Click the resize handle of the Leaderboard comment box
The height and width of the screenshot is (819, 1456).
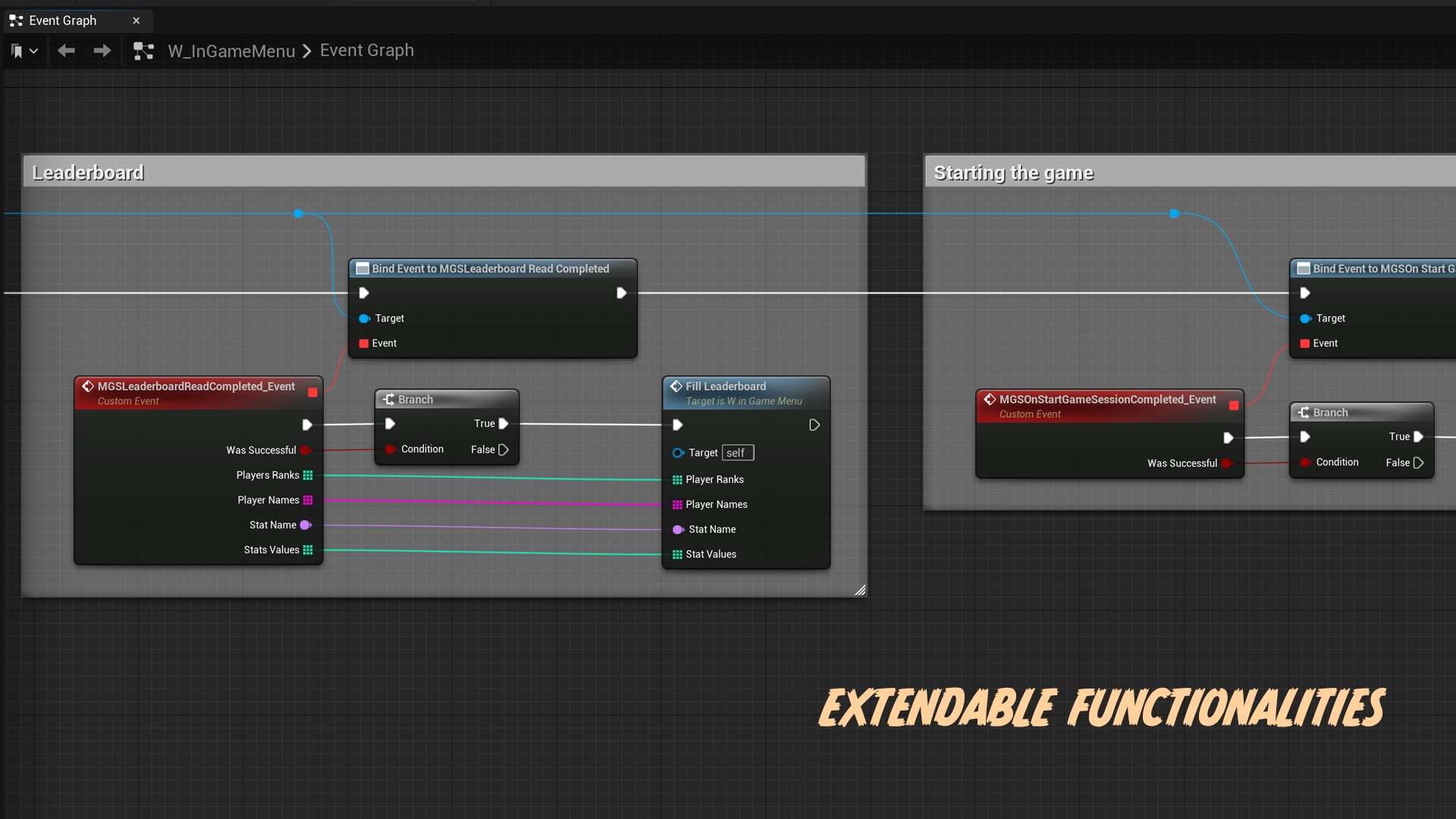pyautogui.click(x=861, y=590)
